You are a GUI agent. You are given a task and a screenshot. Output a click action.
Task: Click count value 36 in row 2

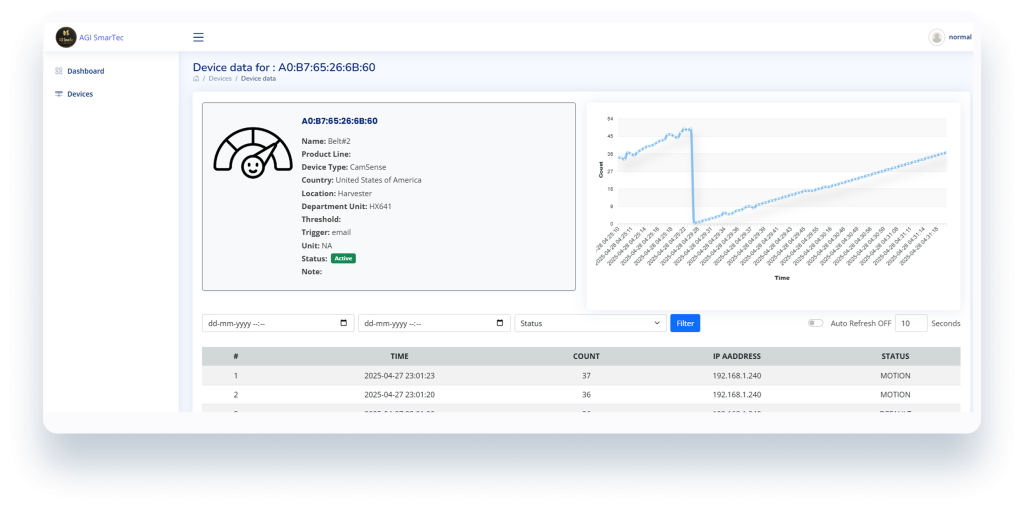tap(584, 395)
